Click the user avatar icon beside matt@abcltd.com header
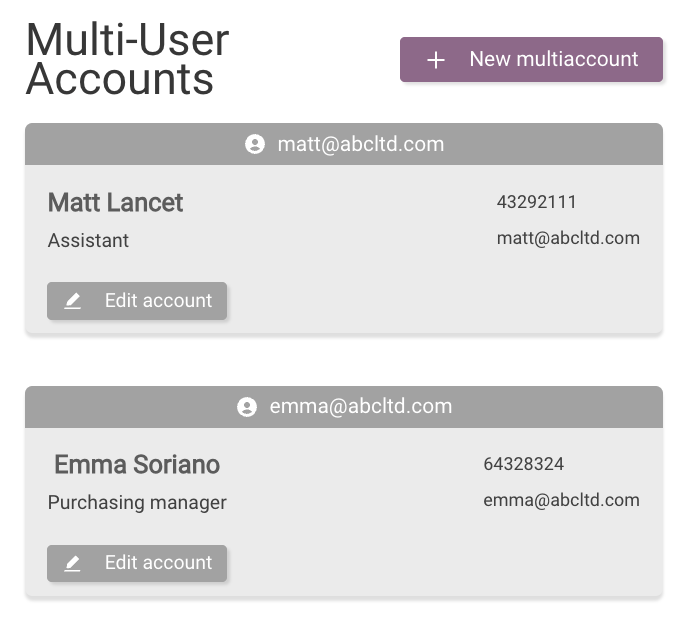Screen dimensions: 684x617 [x=255, y=144]
